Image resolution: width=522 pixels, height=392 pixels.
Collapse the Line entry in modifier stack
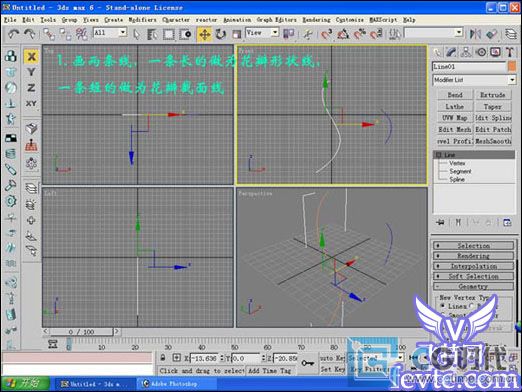(x=439, y=155)
